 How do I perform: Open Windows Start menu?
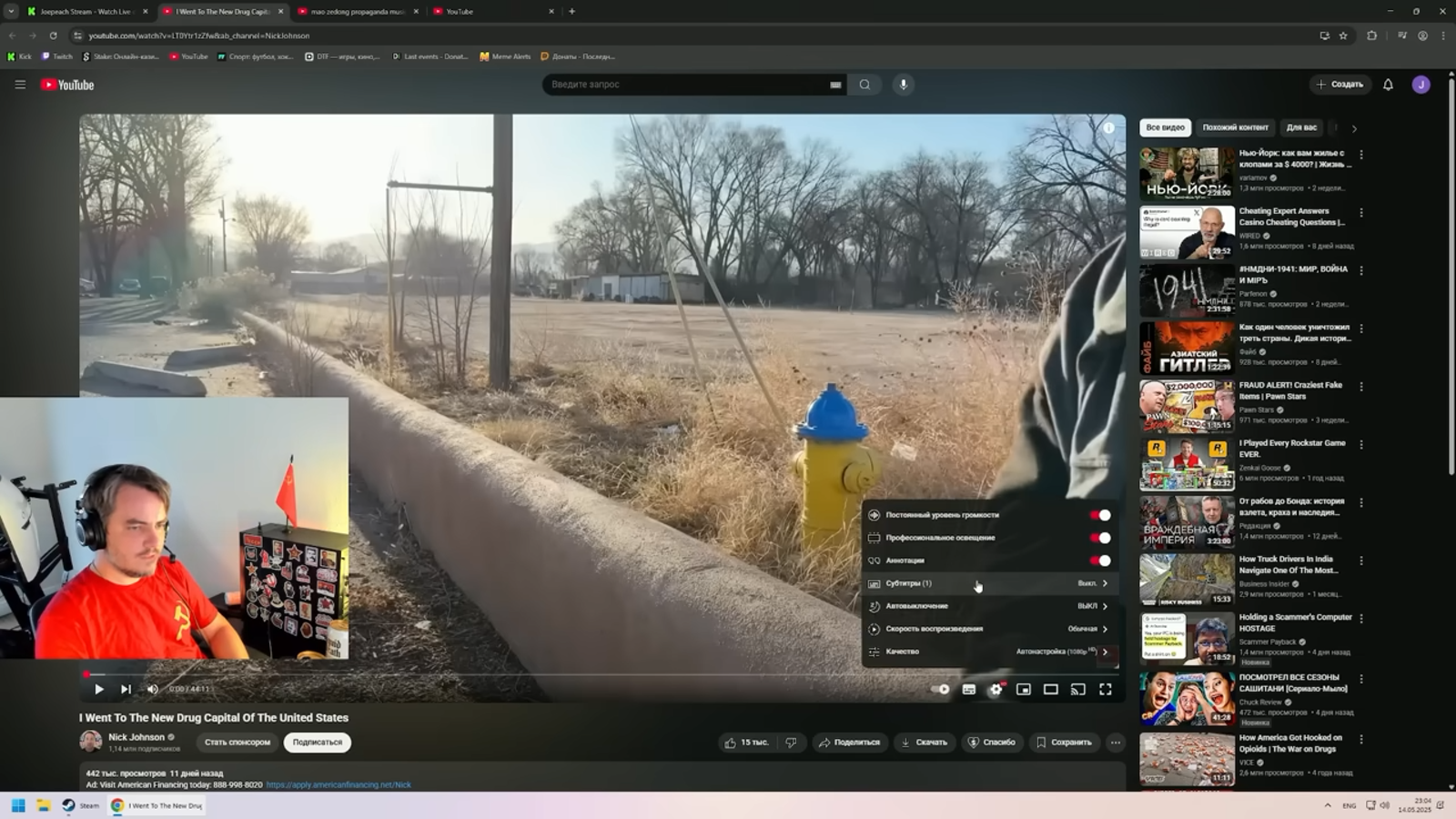(18, 805)
